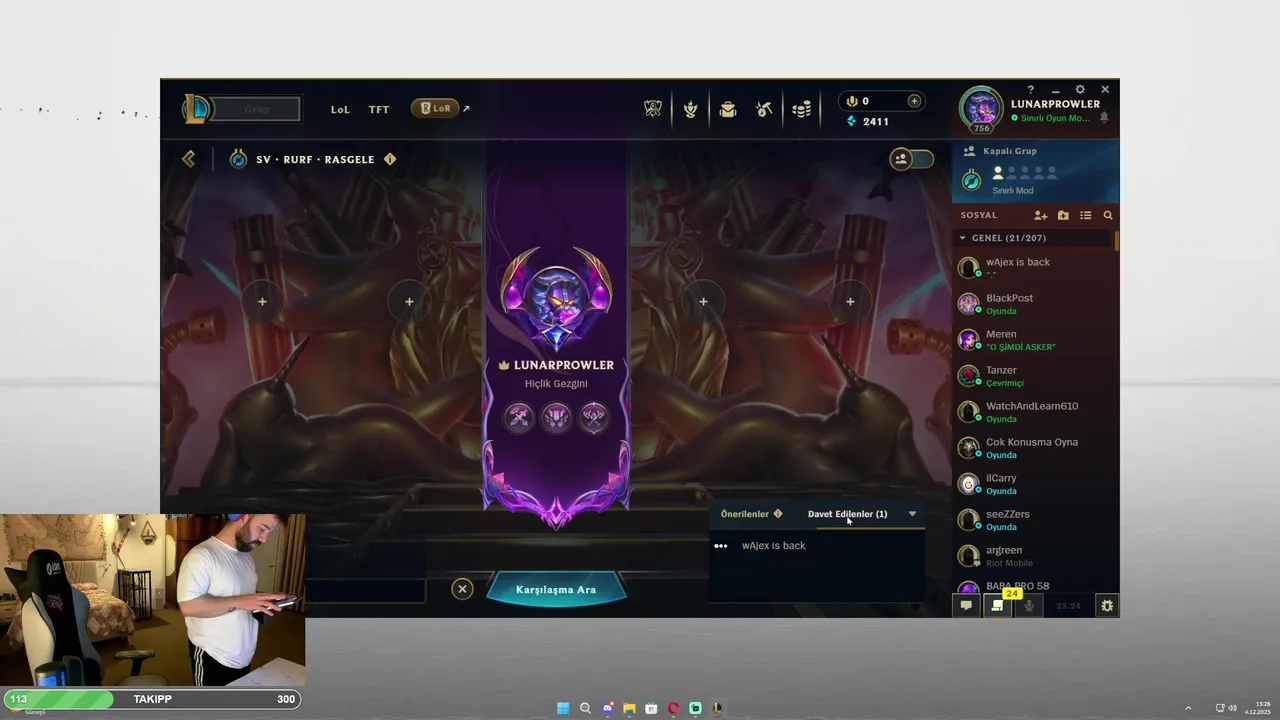This screenshot has width=1280, height=720.
Task: Invite player in slot right of the banner
Action: point(703,301)
